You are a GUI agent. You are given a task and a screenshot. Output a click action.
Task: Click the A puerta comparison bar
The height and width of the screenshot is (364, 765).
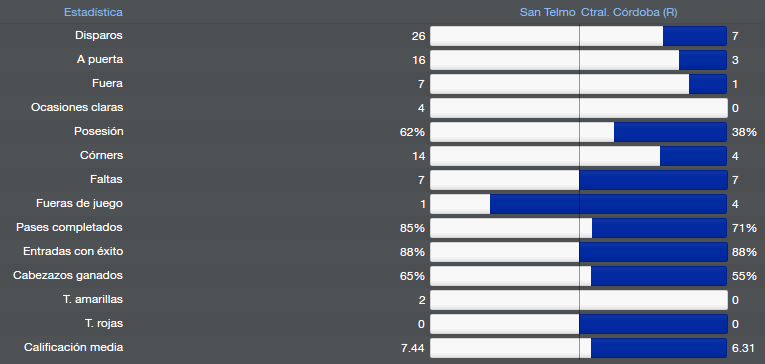click(x=579, y=60)
